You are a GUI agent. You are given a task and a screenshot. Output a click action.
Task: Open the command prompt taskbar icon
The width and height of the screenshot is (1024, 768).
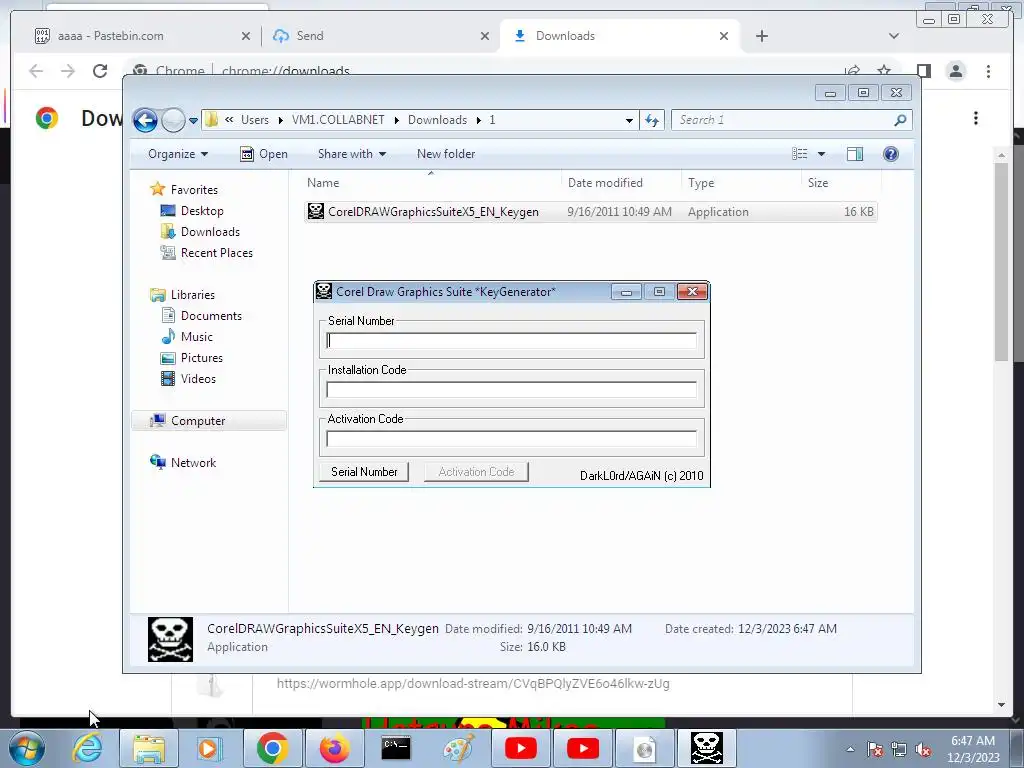click(x=396, y=748)
